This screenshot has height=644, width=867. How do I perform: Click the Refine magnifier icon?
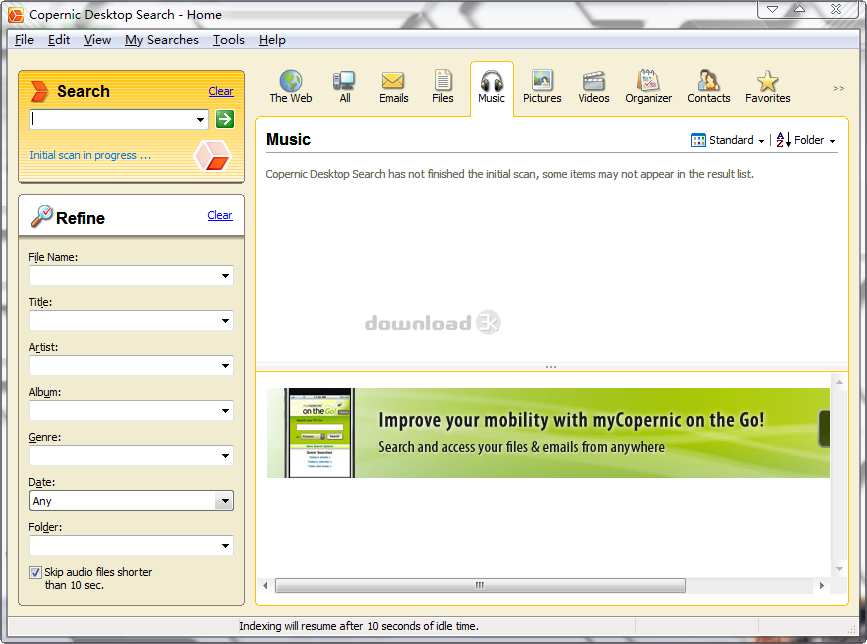coord(41,216)
